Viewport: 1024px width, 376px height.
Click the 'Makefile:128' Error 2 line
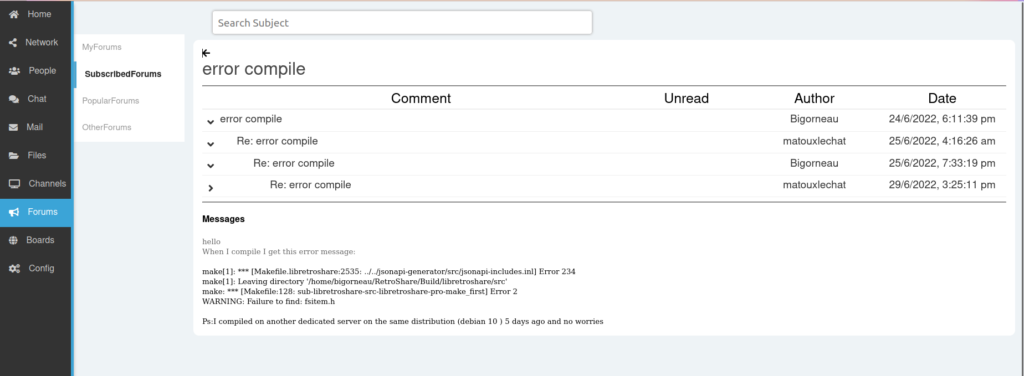pos(360,291)
